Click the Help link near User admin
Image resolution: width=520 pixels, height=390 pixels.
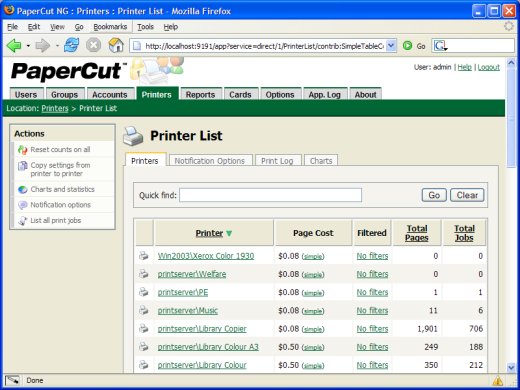coord(464,67)
